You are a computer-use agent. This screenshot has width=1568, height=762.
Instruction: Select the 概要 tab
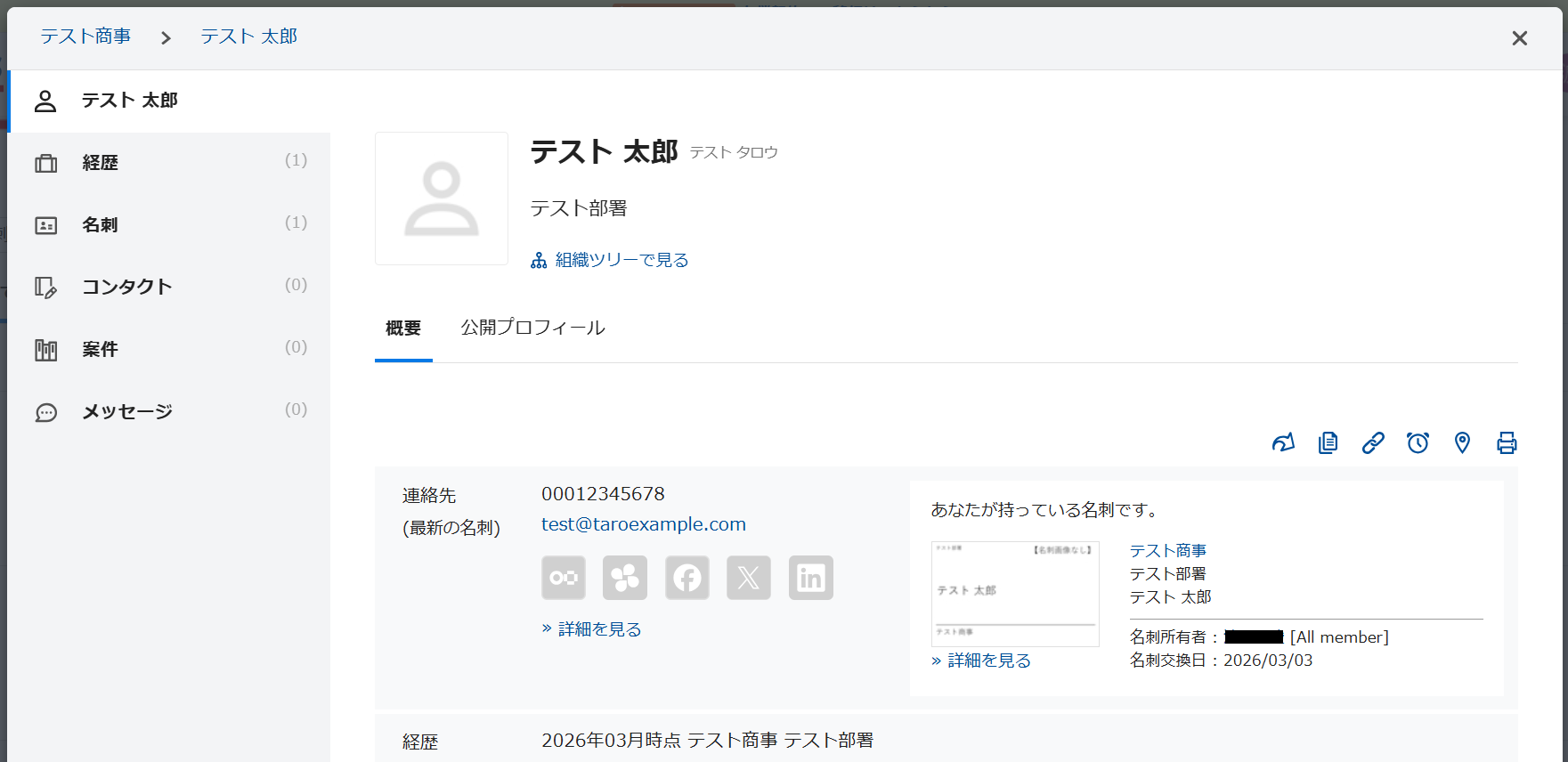(403, 328)
